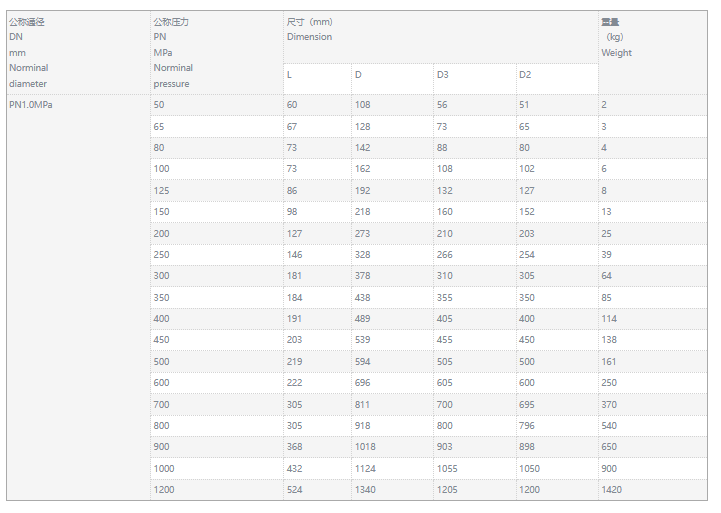721x513 pixels.
Task: Click the weight value 650
Action: point(609,447)
